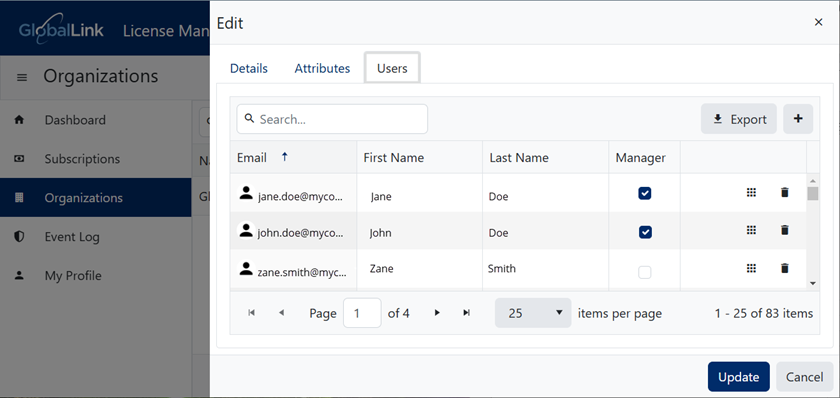Switch to the Details tab
Viewport: 840px width, 398px height.
(249, 69)
